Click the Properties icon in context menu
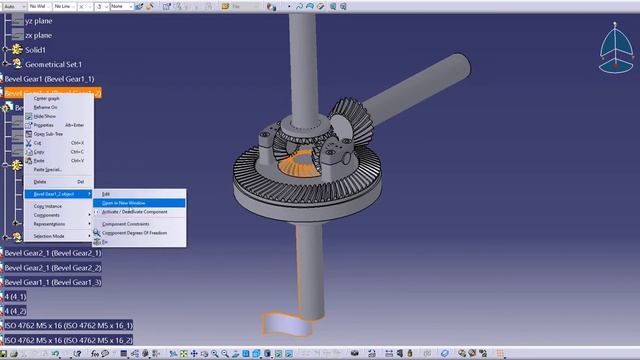The height and width of the screenshot is (360, 640). [29, 125]
